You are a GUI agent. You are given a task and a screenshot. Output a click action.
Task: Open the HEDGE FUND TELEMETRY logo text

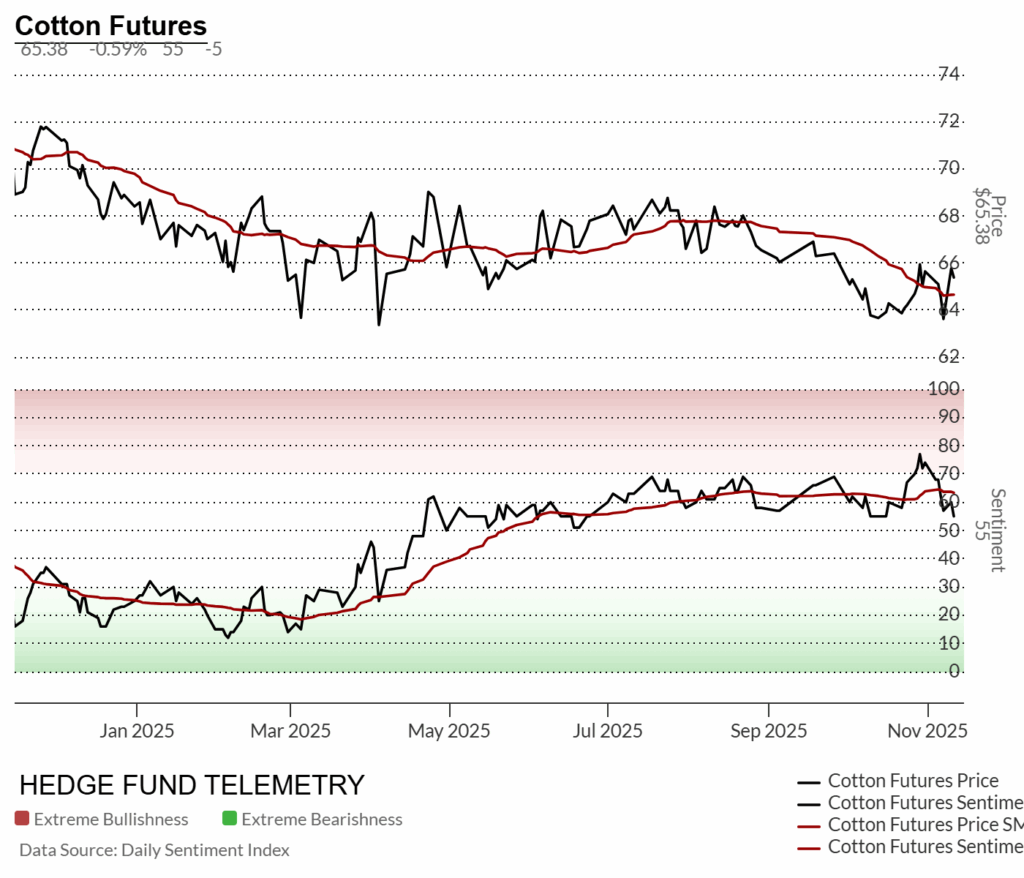(x=192, y=785)
